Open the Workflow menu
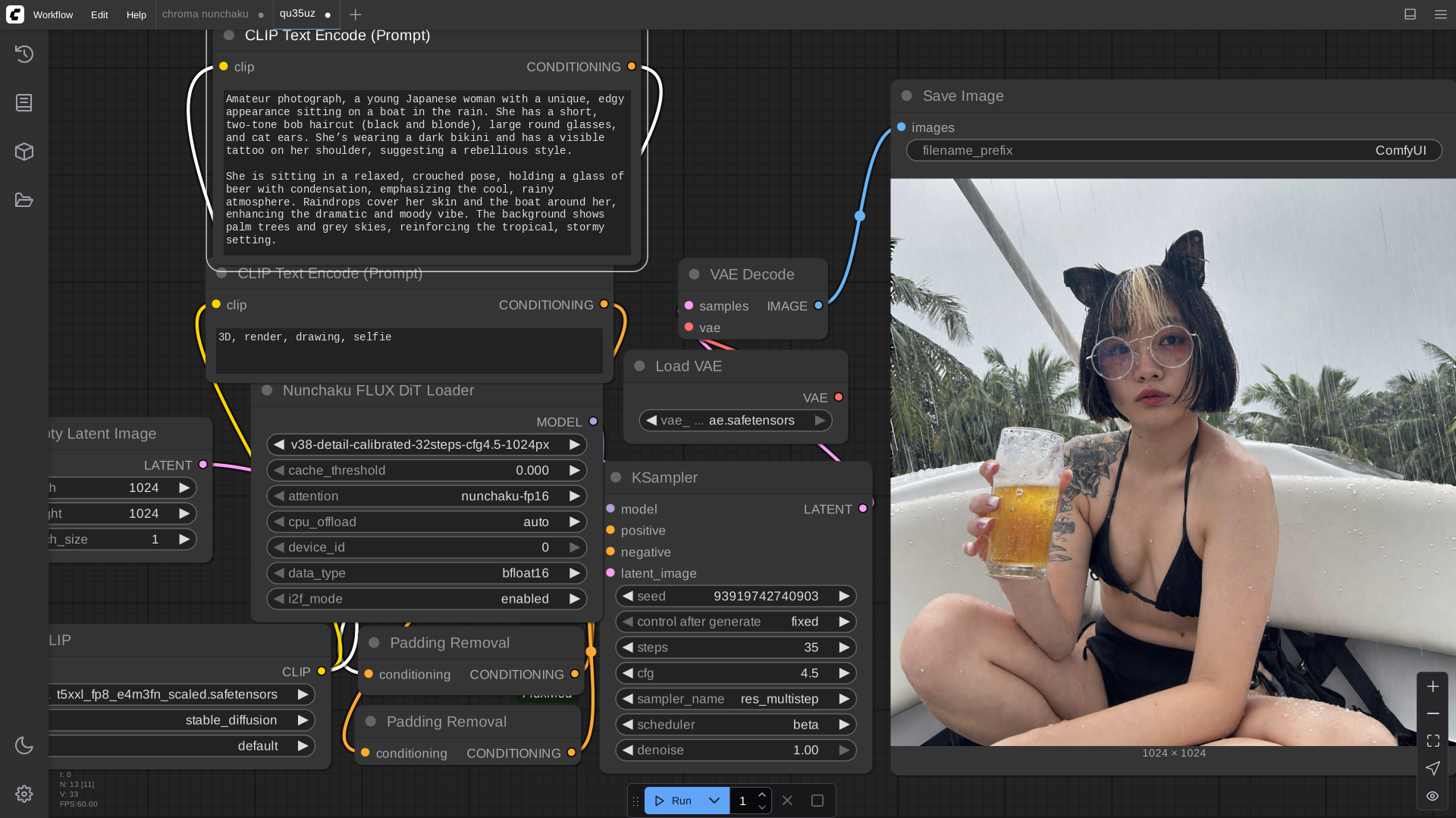 pyautogui.click(x=53, y=14)
